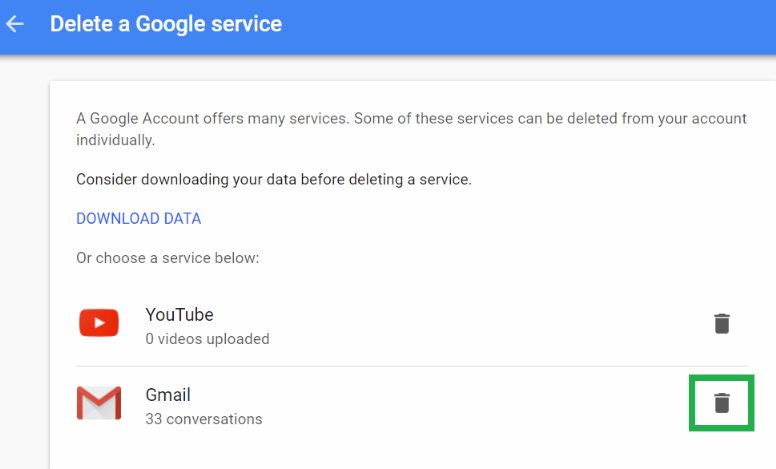Click the 'Consider downloading your data' sentence
Image resolution: width=776 pixels, height=469 pixels.
[274, 179]
